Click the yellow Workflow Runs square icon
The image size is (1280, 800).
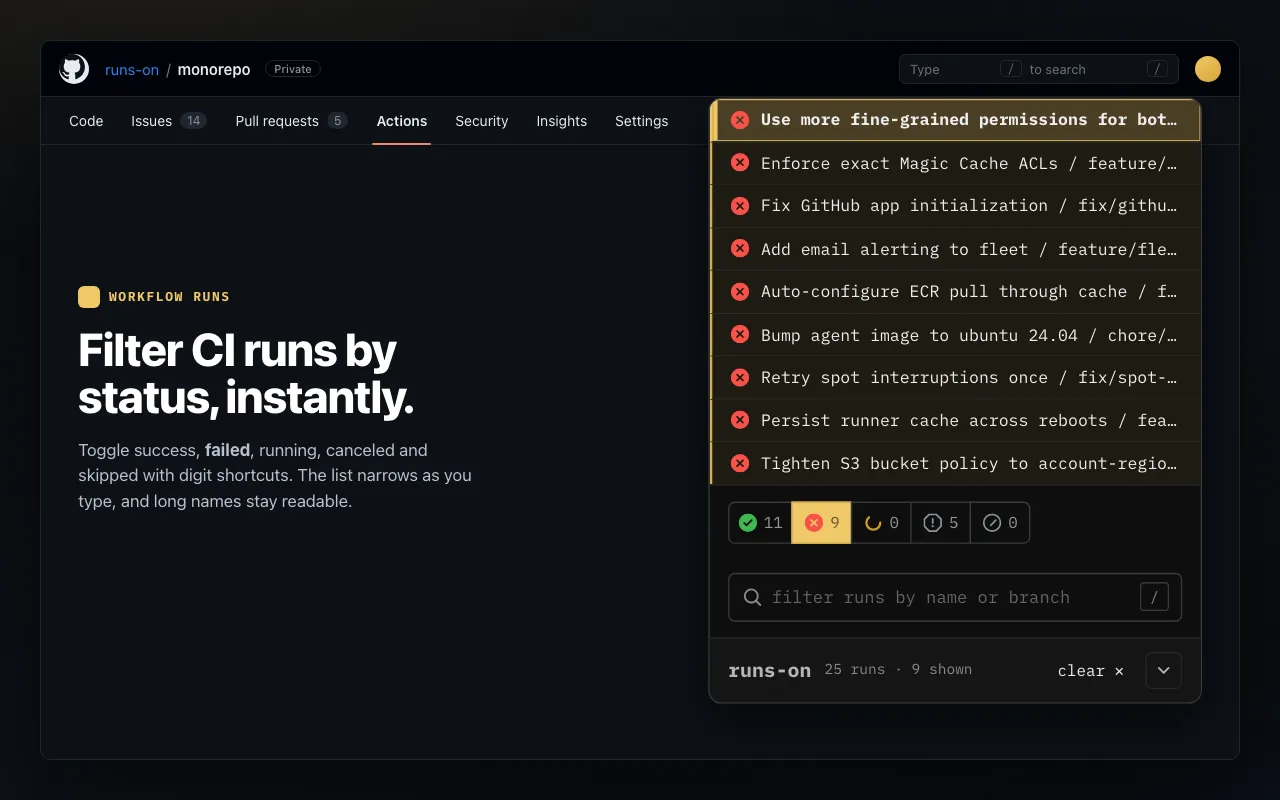89,297
